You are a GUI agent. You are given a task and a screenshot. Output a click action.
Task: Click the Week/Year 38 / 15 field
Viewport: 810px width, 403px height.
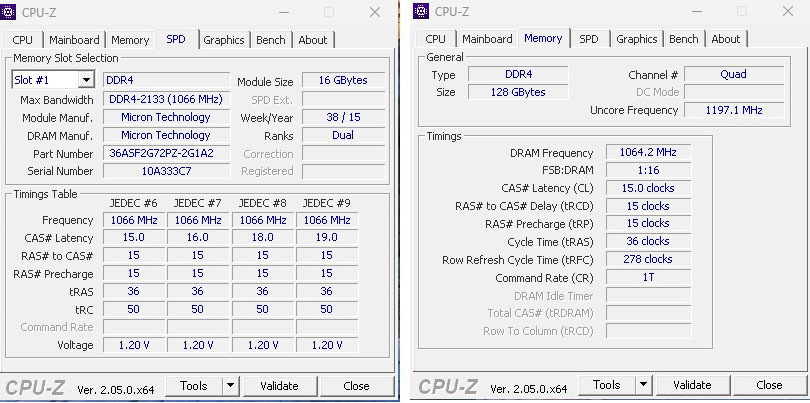point(344,117)
